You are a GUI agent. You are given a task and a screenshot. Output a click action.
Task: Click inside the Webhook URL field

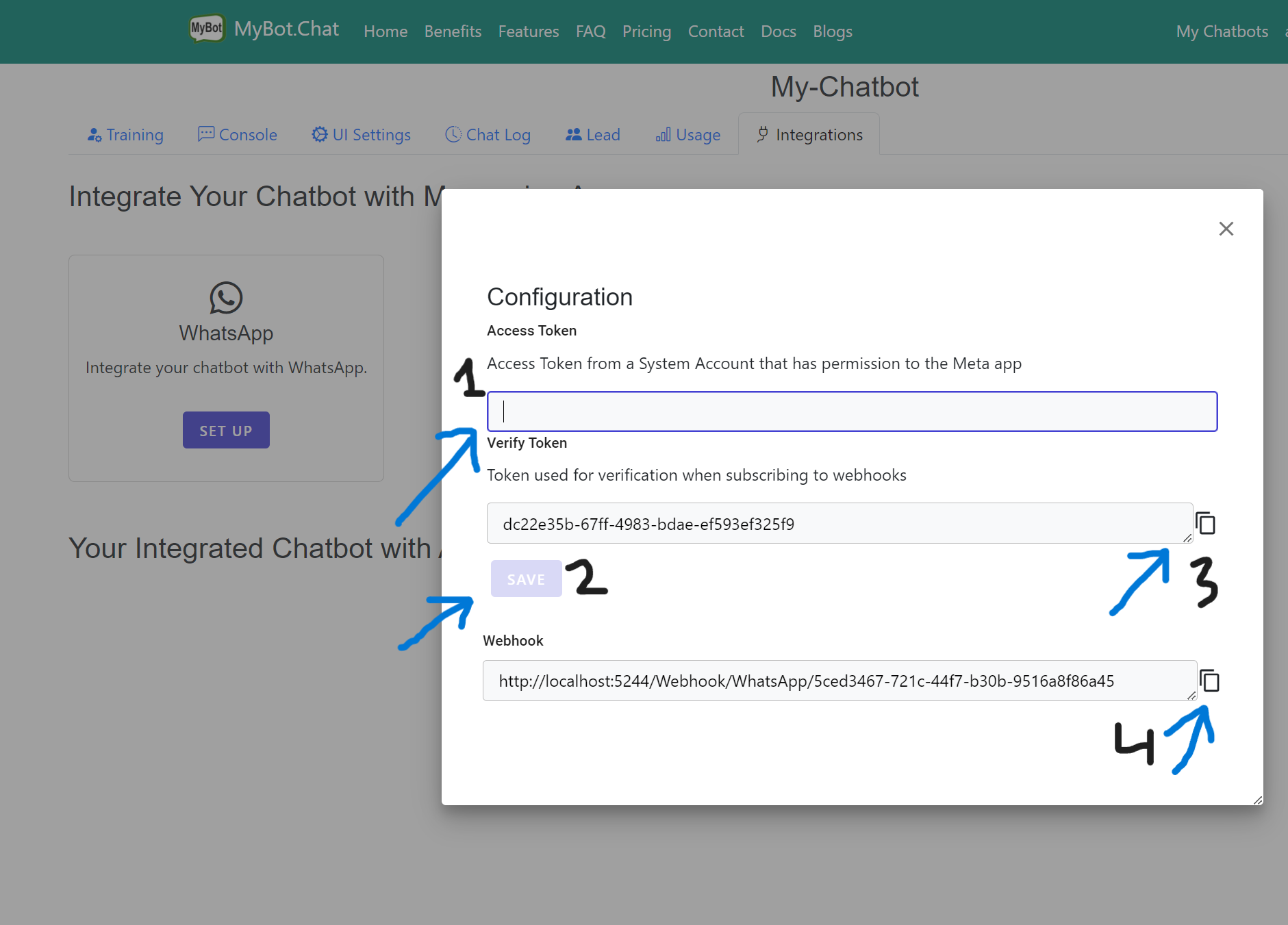(839, 681)
